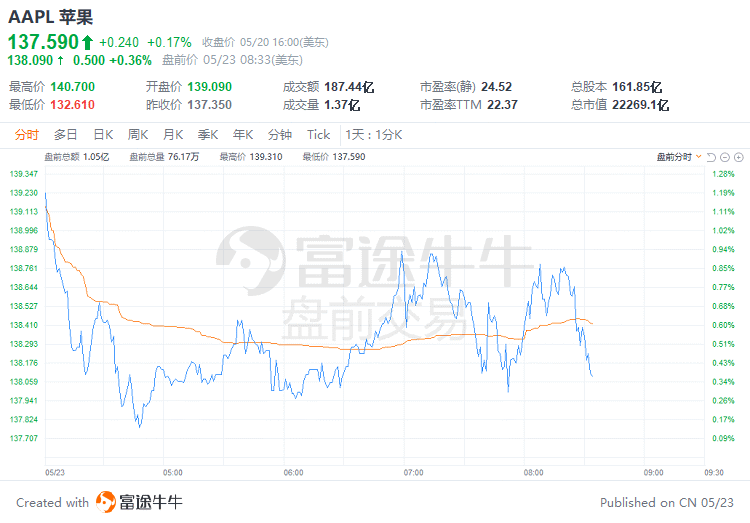Click the AAPL 苹果 stock title

[x=50, y=17]
